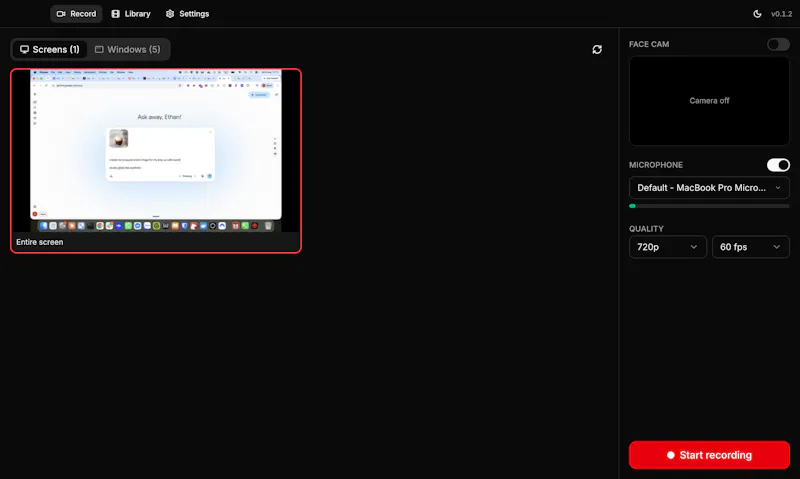Click the microphone level meter

point(709,206)
